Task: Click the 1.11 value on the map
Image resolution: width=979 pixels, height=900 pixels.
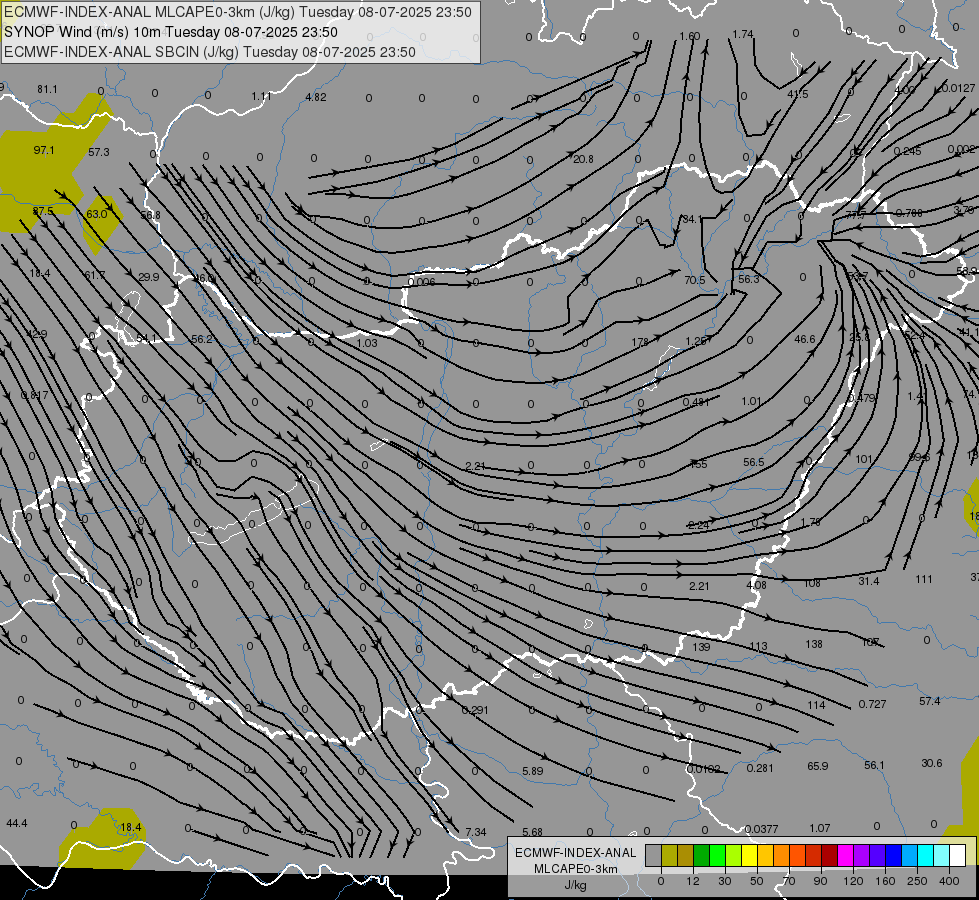Action: (x=262, y=96)
